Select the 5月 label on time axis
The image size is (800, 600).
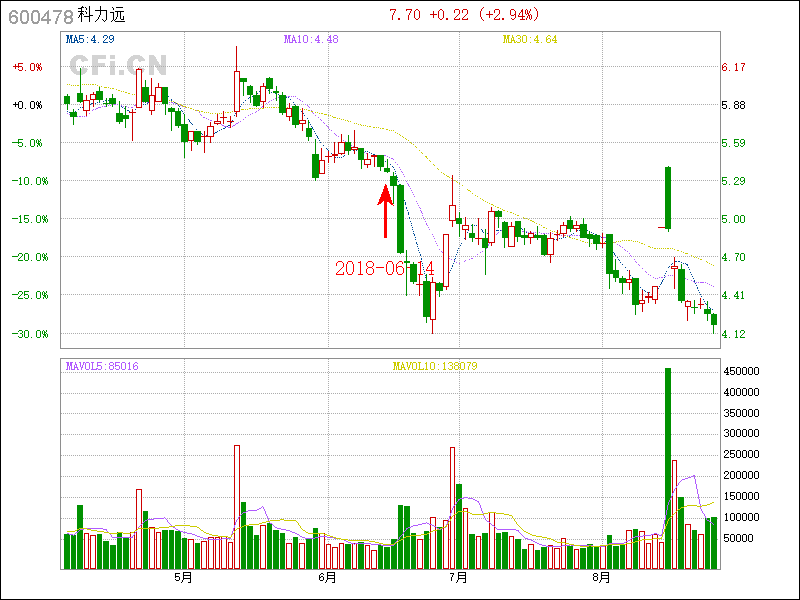[184, 577]
